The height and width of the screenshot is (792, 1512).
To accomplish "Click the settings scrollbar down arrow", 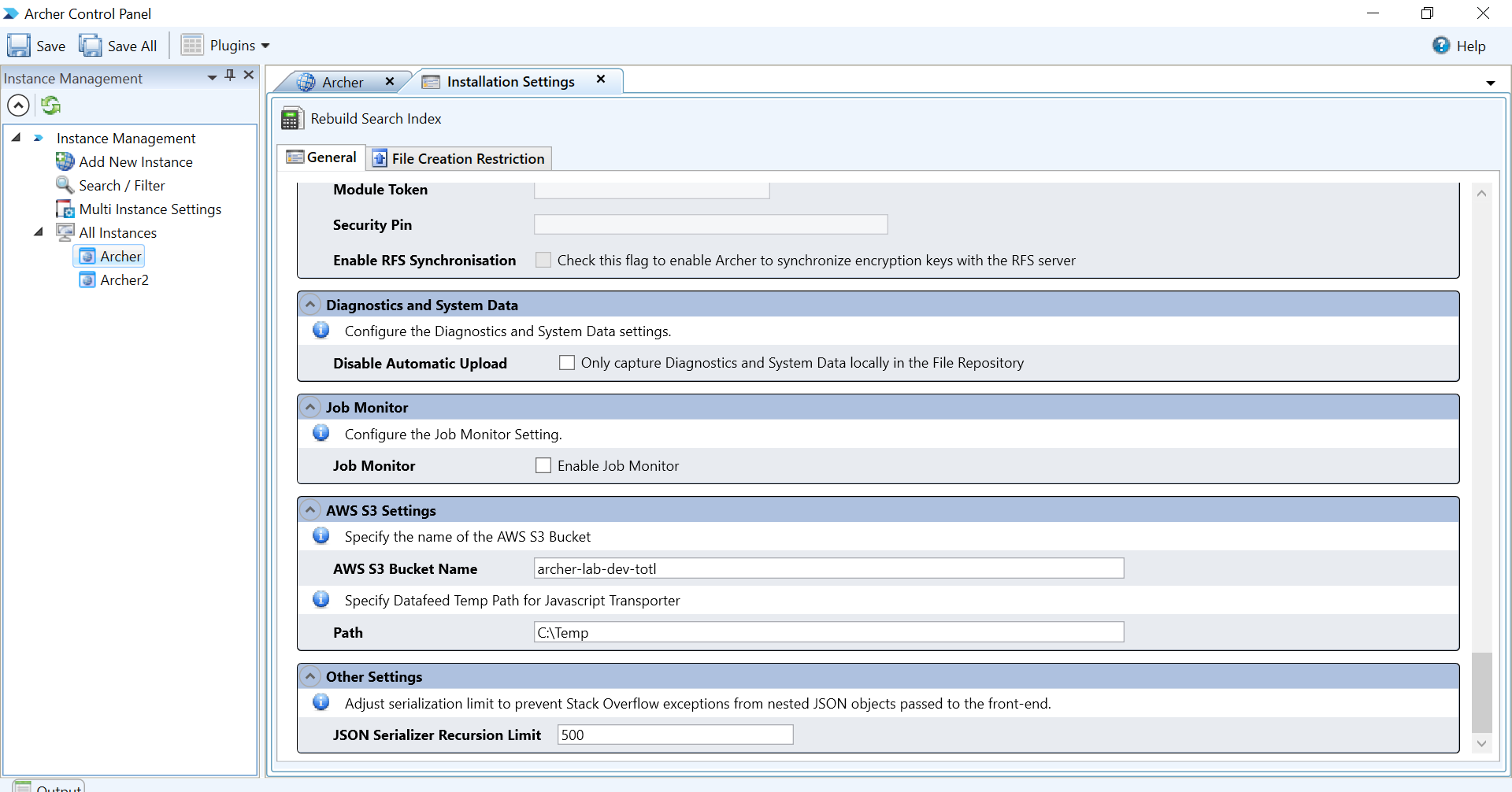I will coord(1481,743).
